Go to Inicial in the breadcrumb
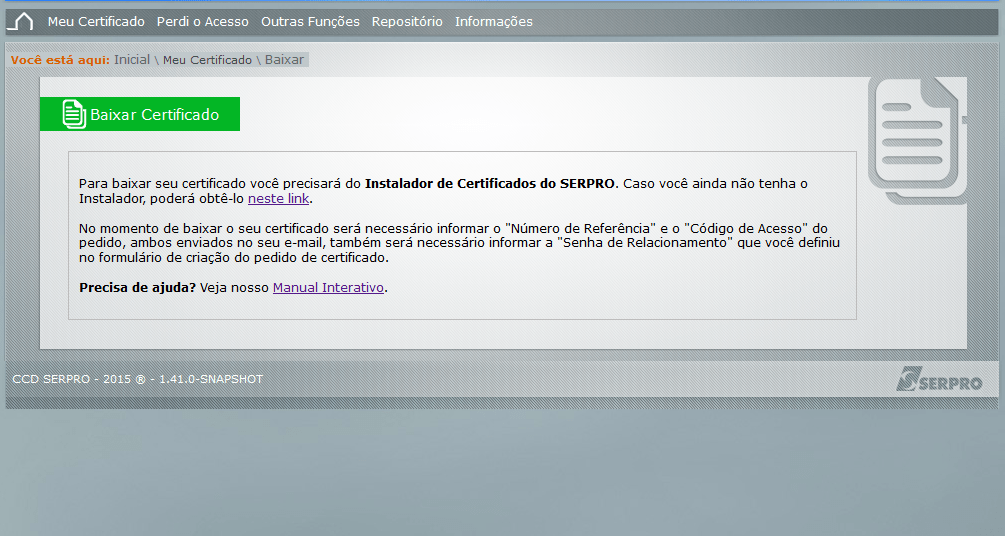1005x536 pixels. [132, 60]
